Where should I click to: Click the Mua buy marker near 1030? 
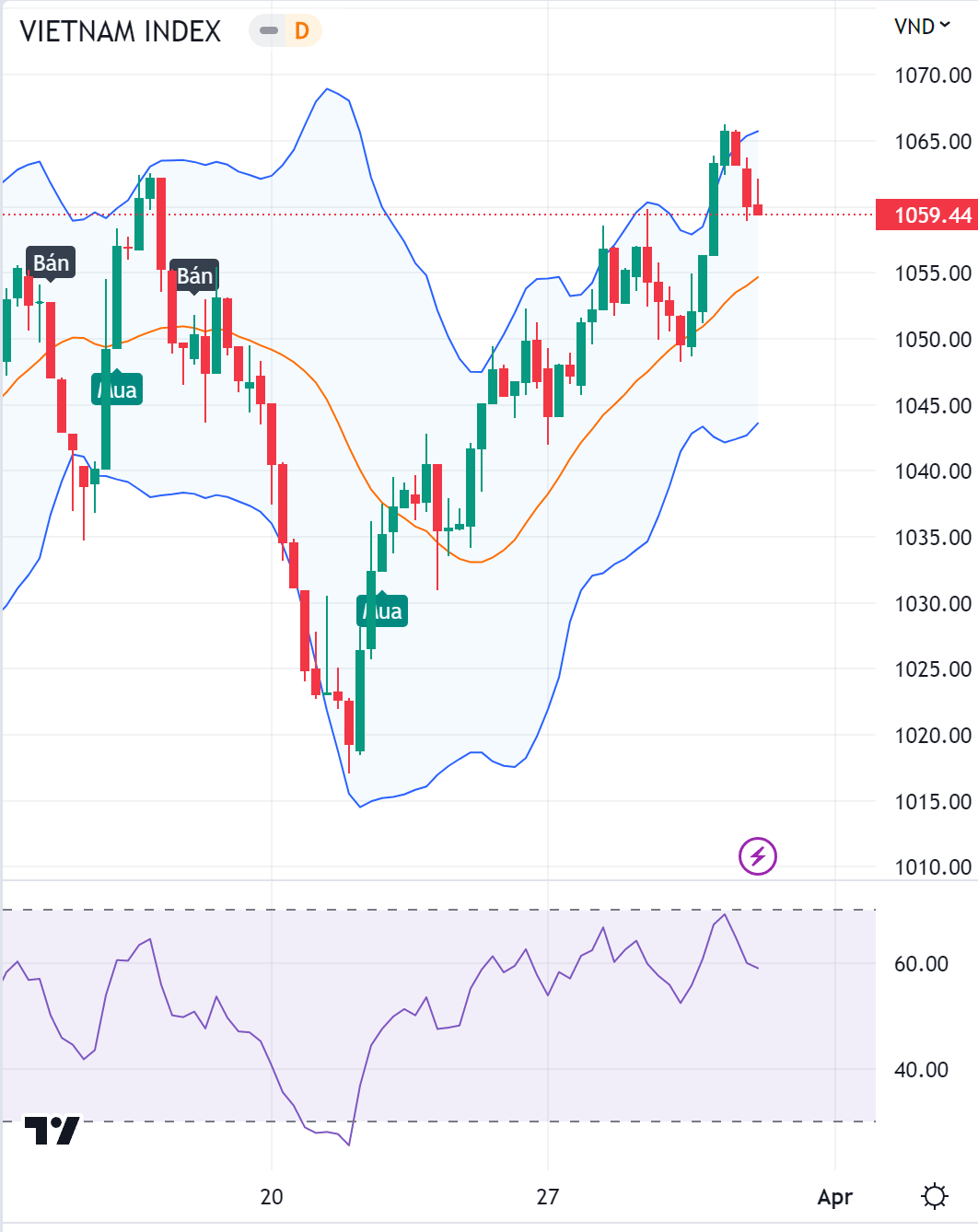click(382, 610)
